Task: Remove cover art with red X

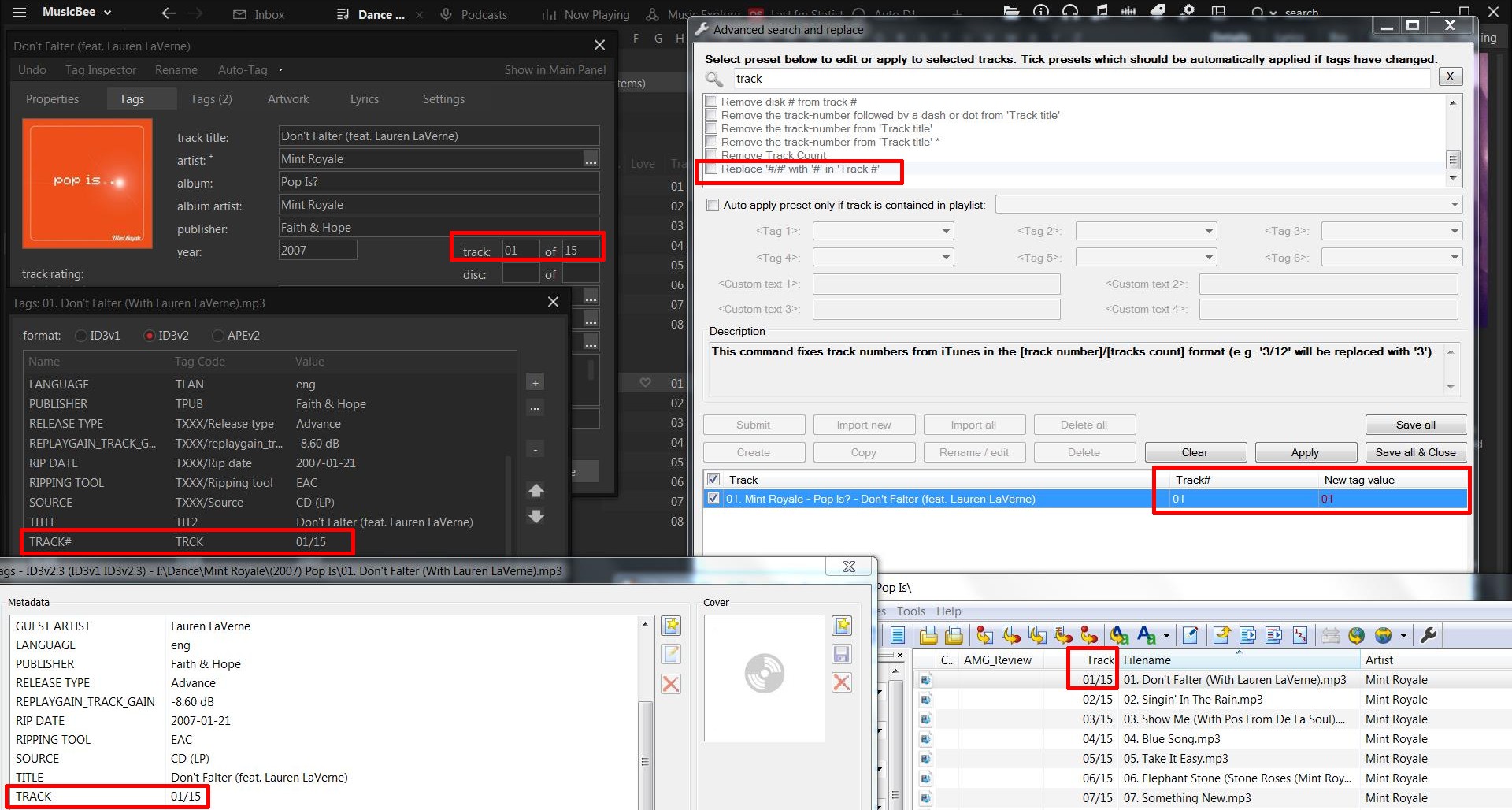Action: point(842,682)
